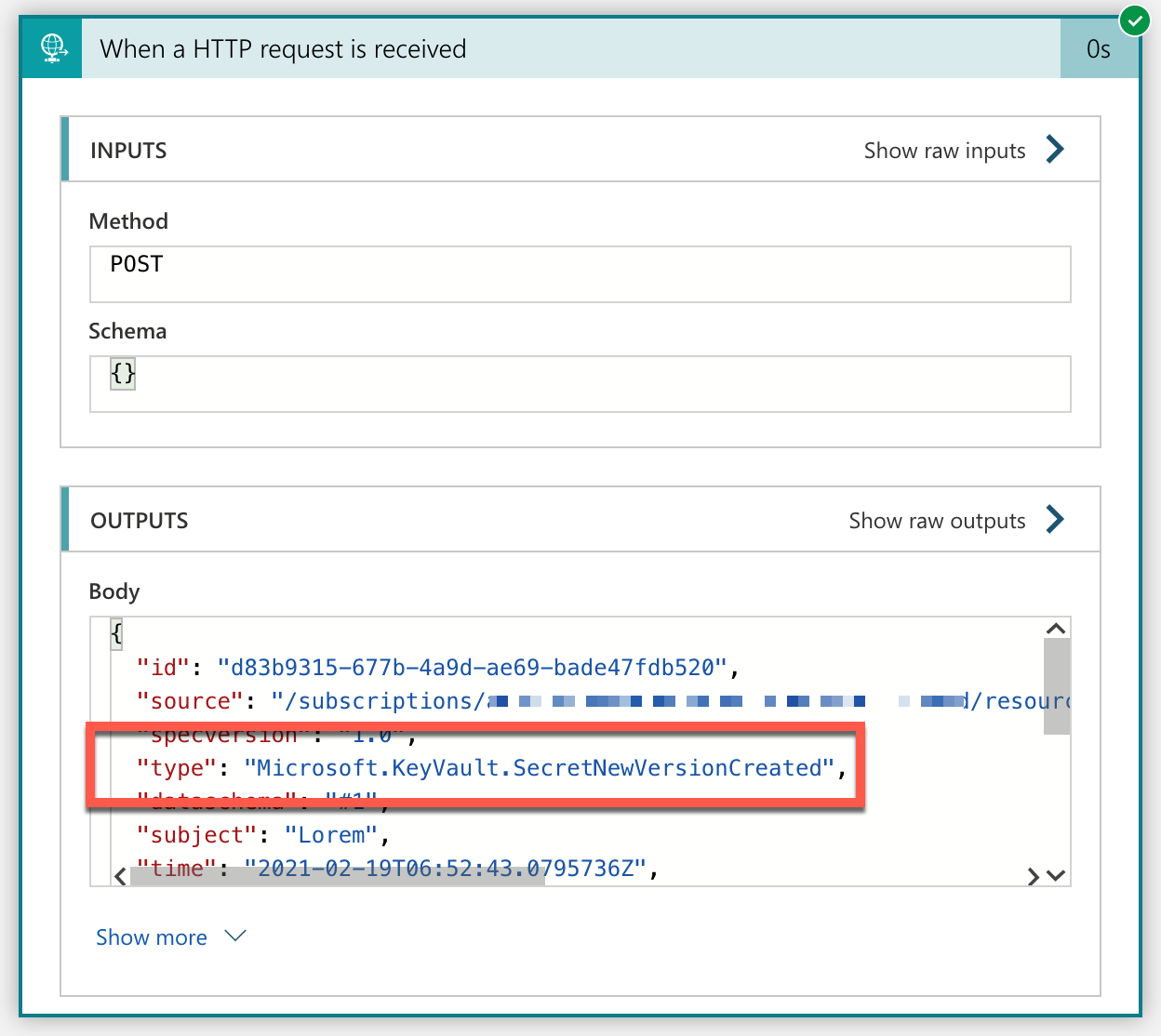Click the Show more link
Viewport: 1161px width, 1036px height.
click(152, 937)
